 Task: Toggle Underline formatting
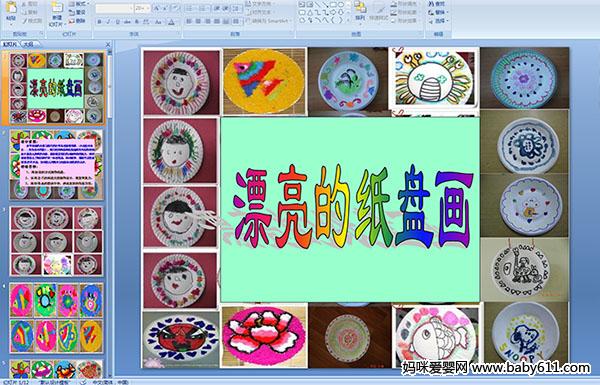(x=117, y=22)
